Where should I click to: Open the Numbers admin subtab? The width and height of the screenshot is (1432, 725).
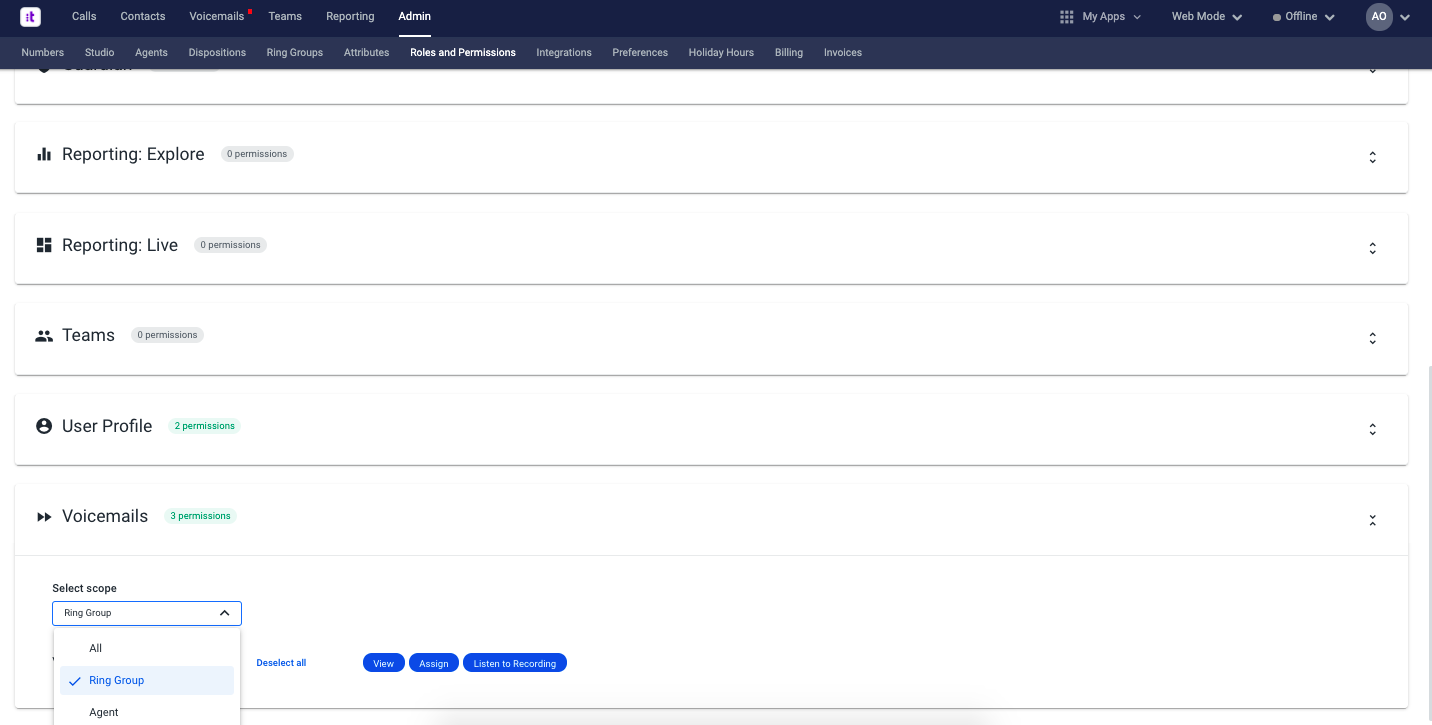43,52
